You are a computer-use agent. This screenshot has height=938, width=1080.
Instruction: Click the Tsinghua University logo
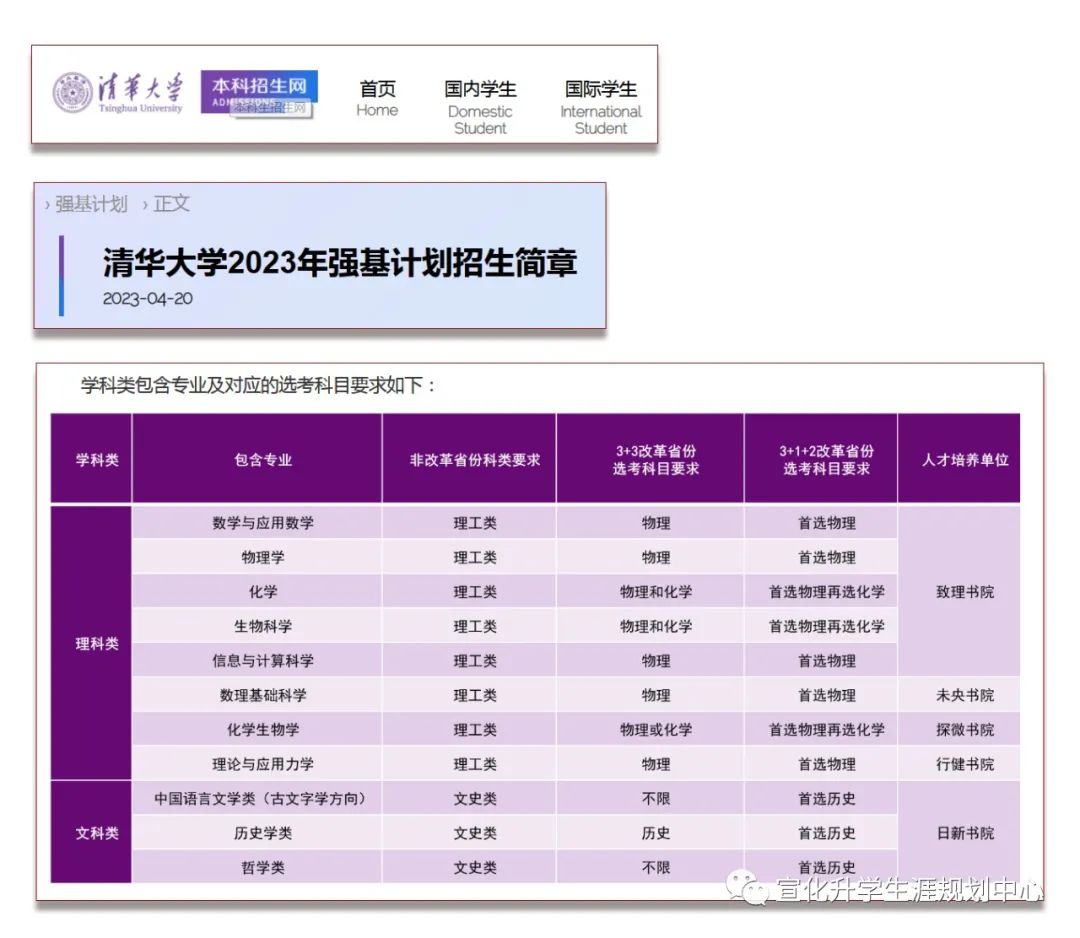tap(118, 92)
